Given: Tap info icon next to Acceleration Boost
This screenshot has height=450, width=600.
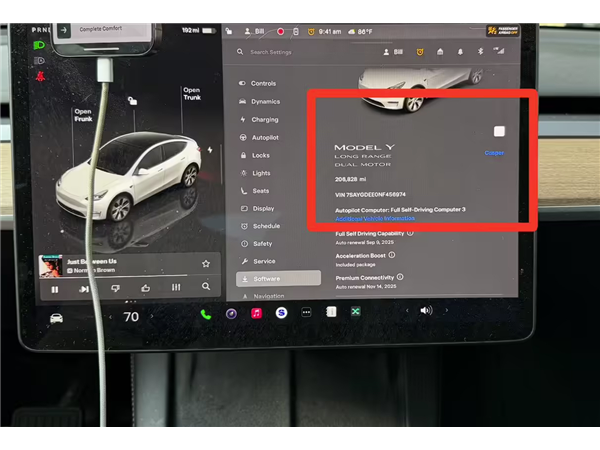Looking at the screenshot, I should pos(392,255).
